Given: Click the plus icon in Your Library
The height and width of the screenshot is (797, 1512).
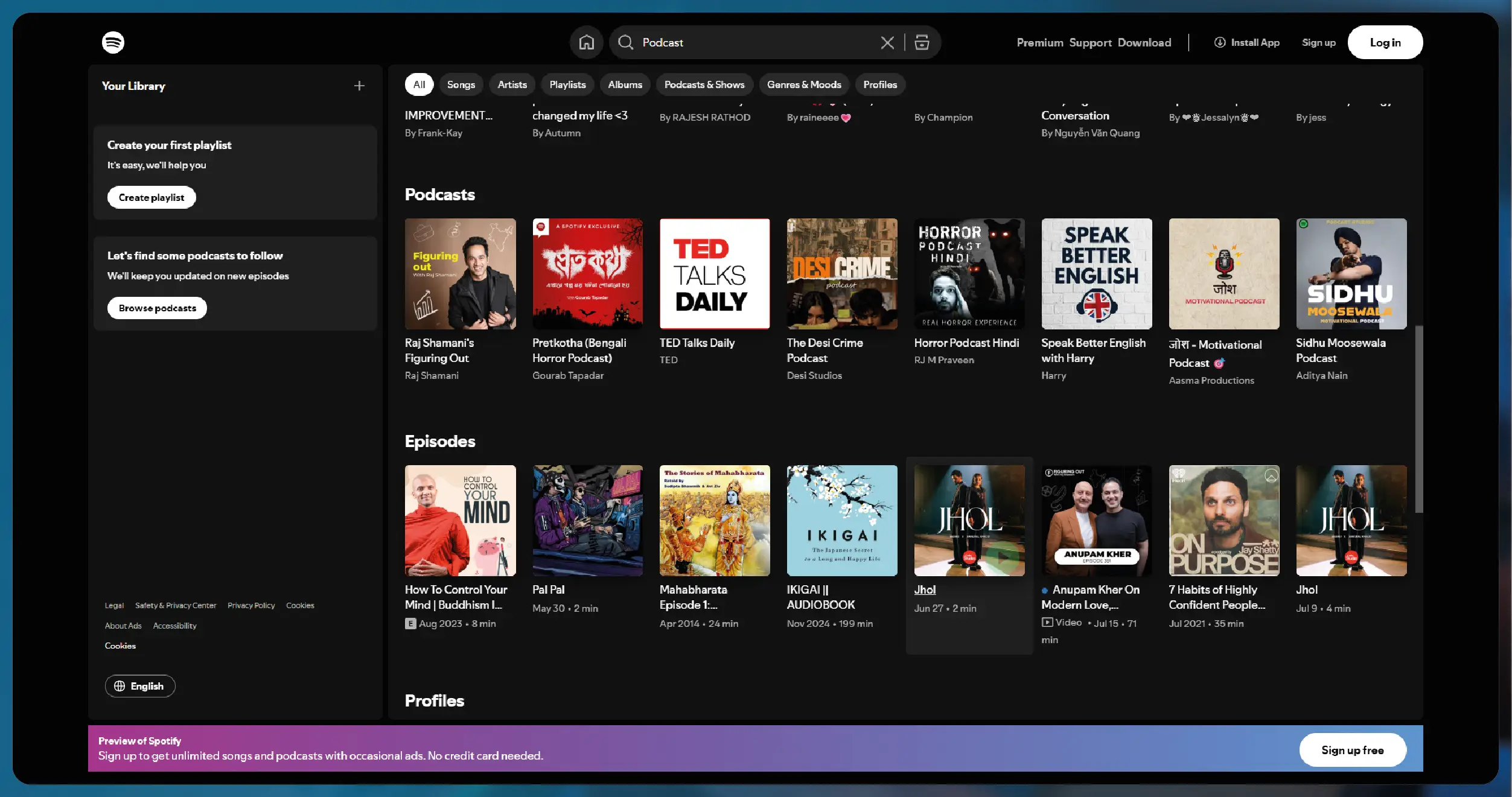Looking at the screenshot, I should pyautogui.click(x=359, y=86).
